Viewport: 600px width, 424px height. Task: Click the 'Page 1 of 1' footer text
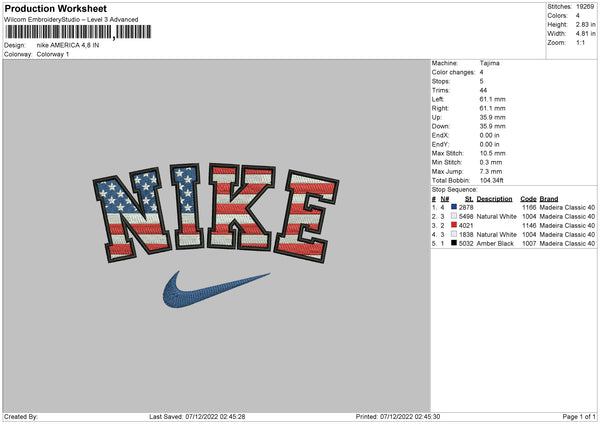pos(579,416)
